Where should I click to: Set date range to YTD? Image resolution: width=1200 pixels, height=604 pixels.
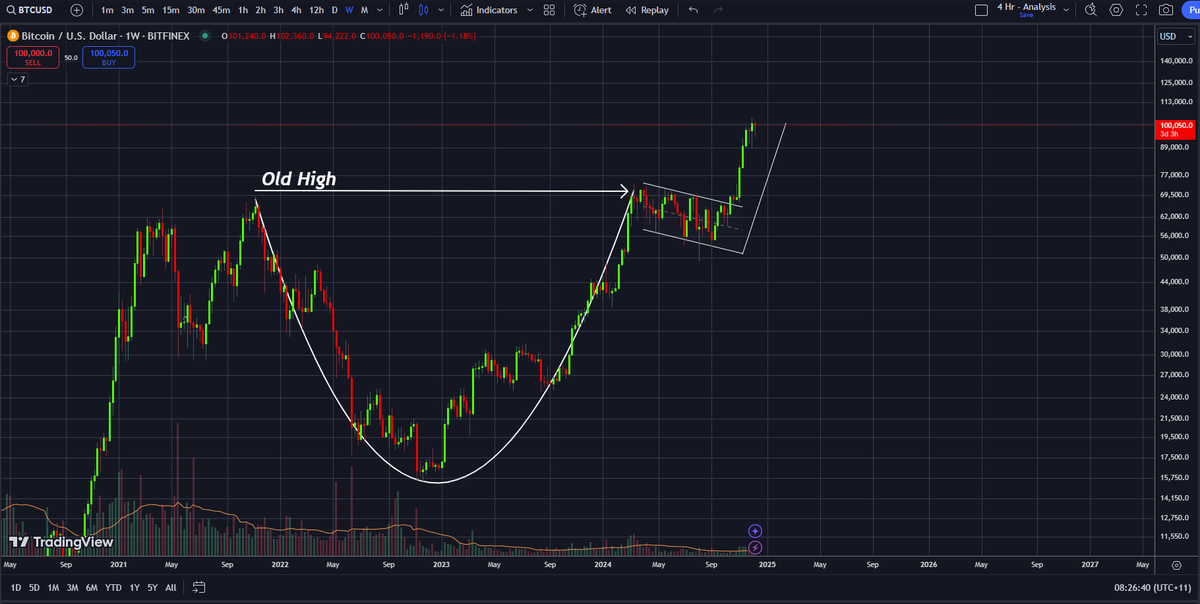pos(113,587)
